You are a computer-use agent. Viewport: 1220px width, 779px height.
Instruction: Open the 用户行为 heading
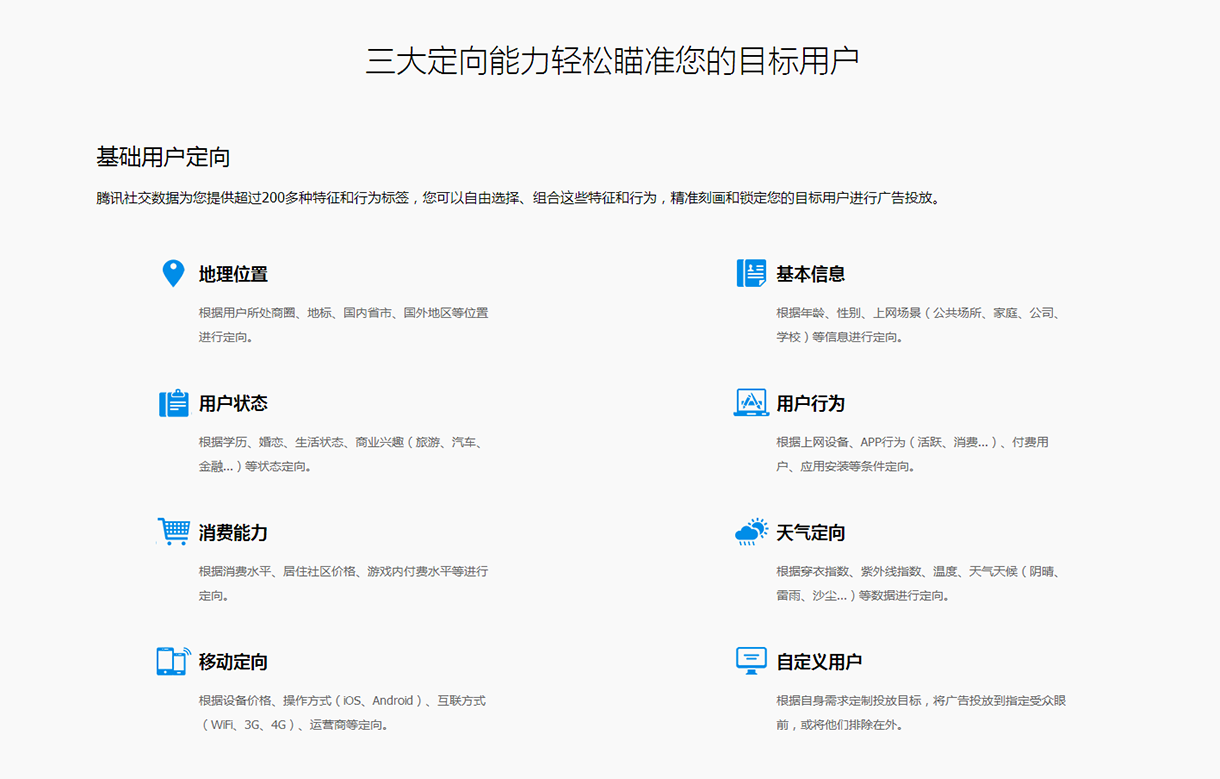point(810,404)
